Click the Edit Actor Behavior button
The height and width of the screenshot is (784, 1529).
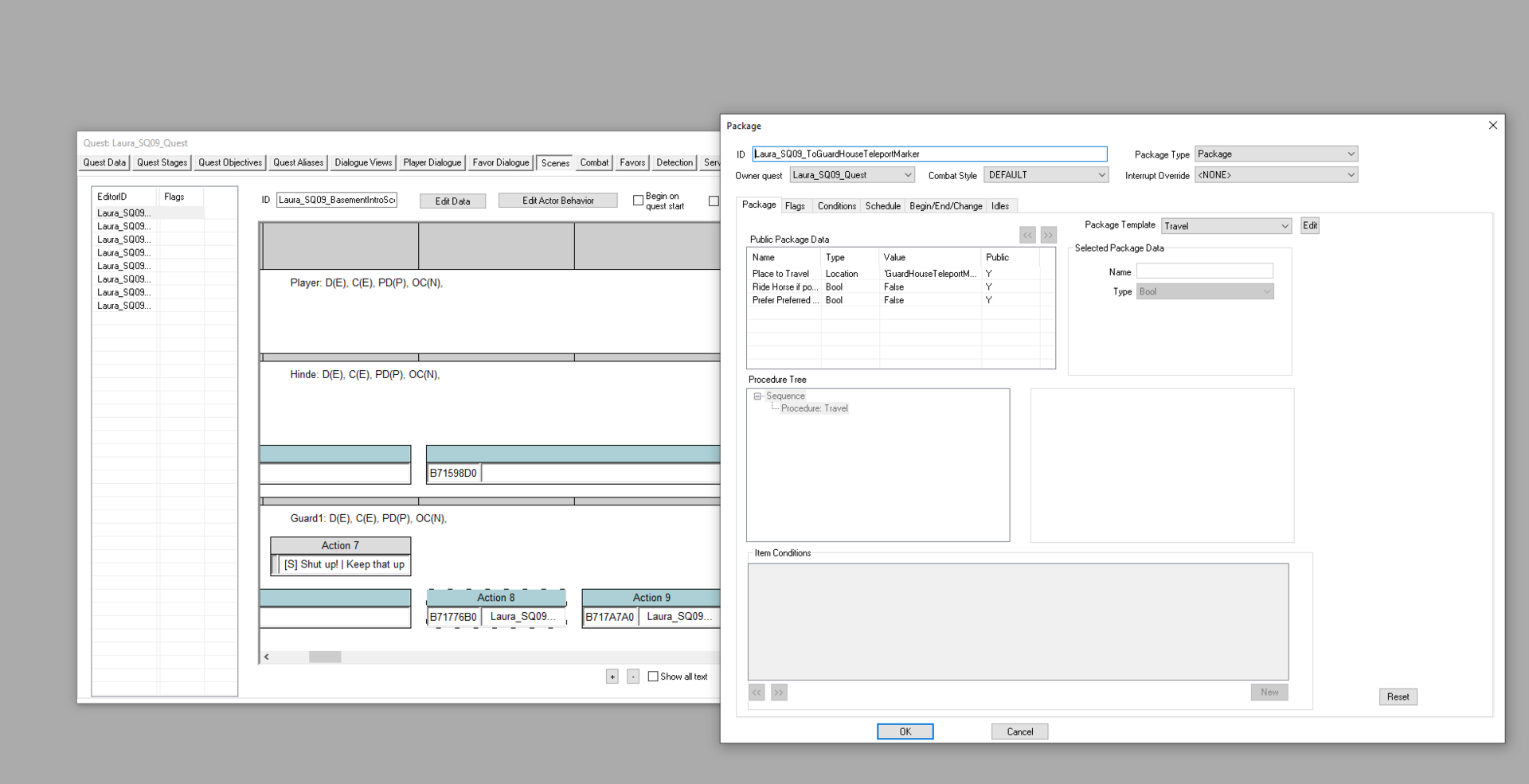click(x=557, y=201)
